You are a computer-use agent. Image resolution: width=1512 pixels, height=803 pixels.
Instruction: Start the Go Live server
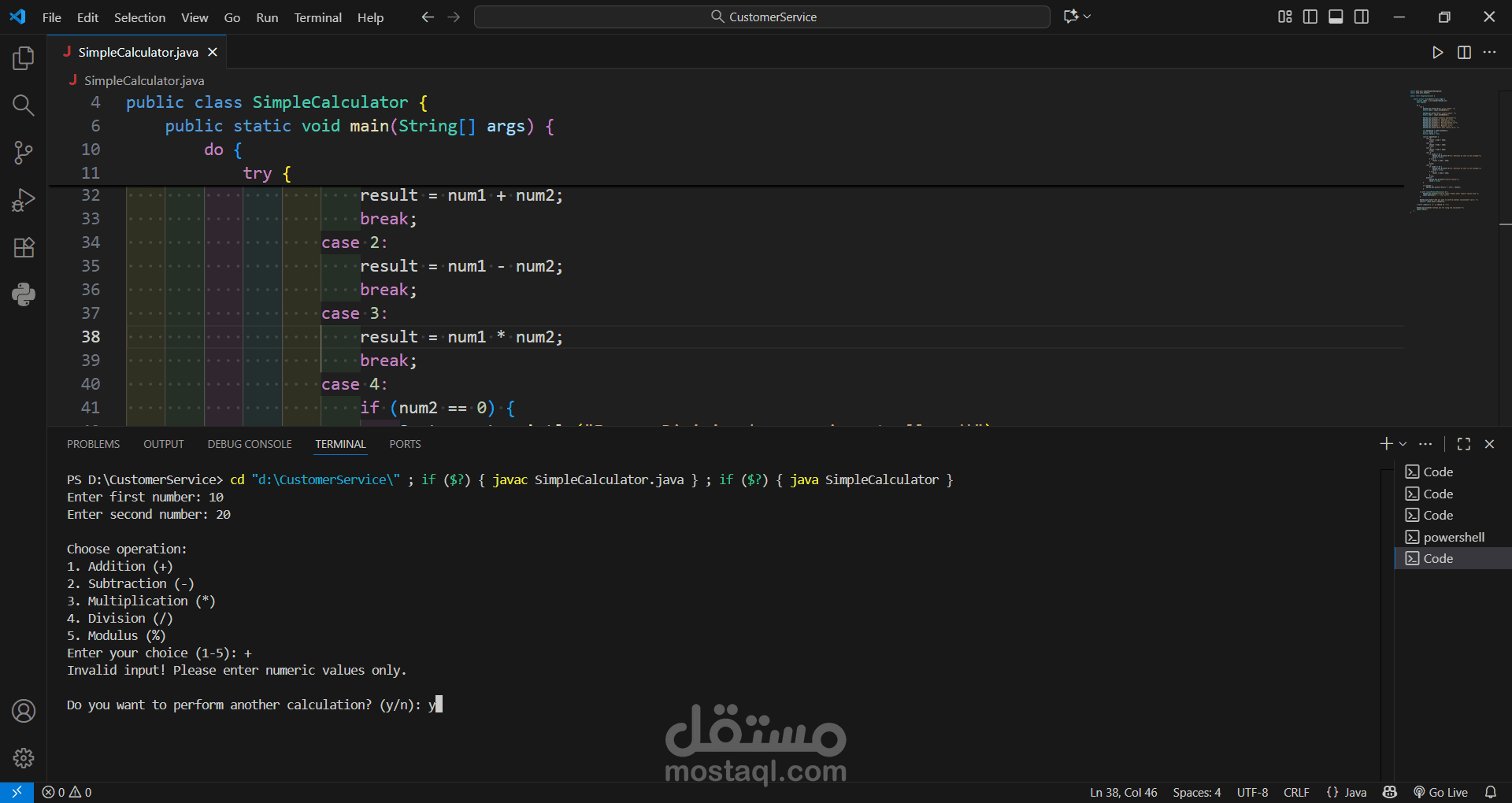click(x=1440, y=792)
